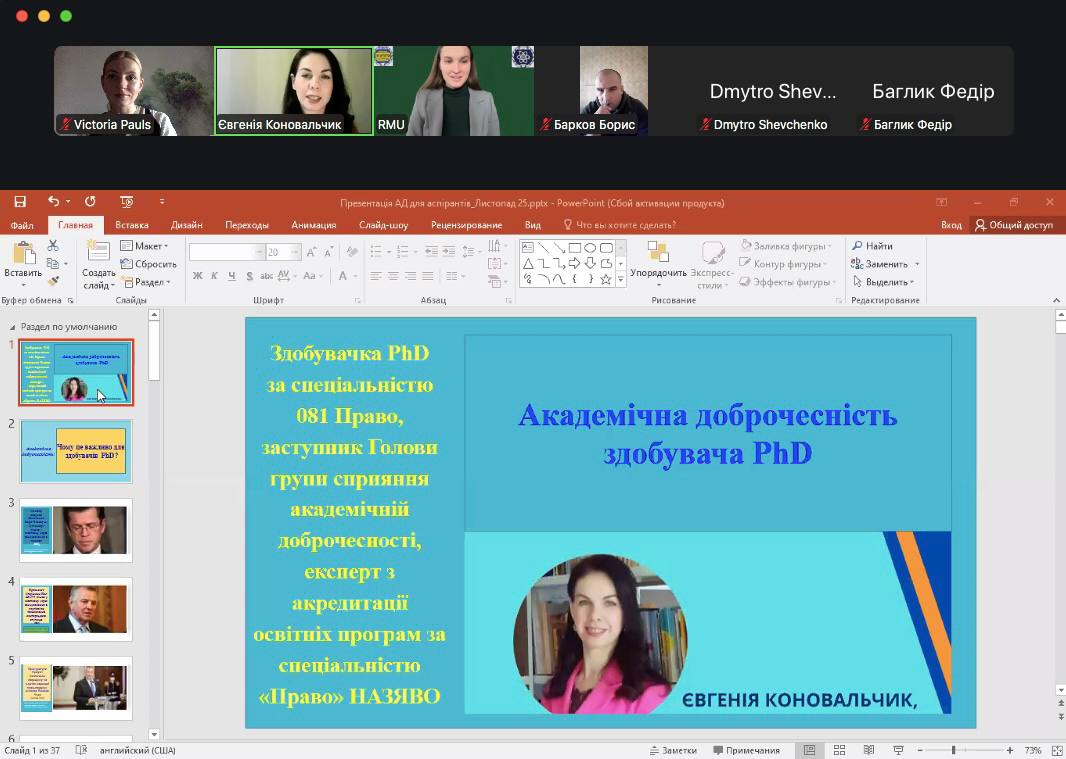This screenshot has width=1066, height=759.
Task: Toggle Normal view button in status bar
Action: pos(810,750)
